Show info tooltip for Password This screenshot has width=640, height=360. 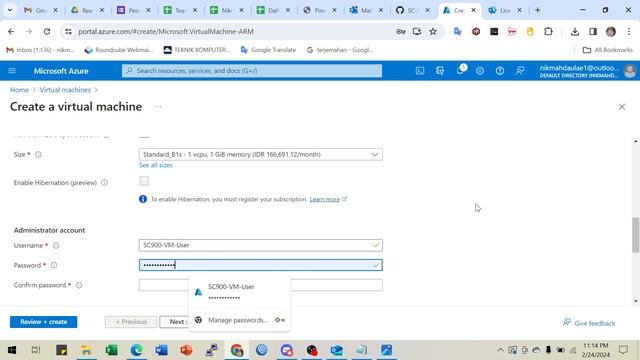54,265
